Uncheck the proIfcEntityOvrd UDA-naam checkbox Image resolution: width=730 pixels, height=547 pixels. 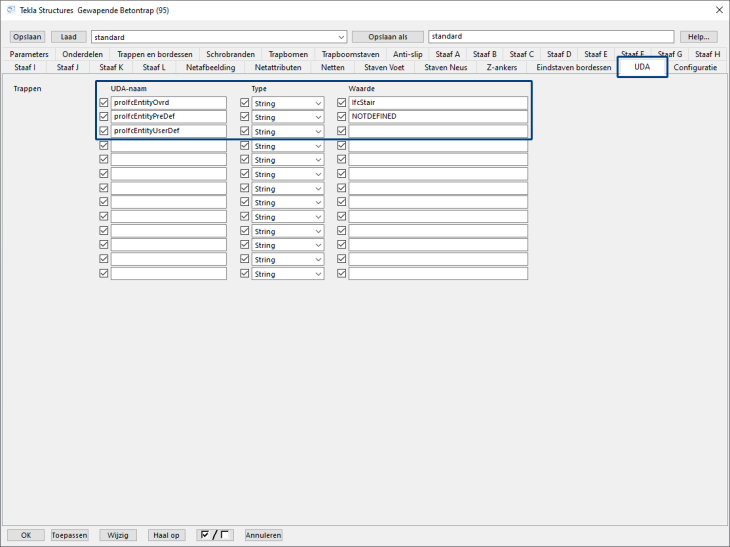coord(104,103)
